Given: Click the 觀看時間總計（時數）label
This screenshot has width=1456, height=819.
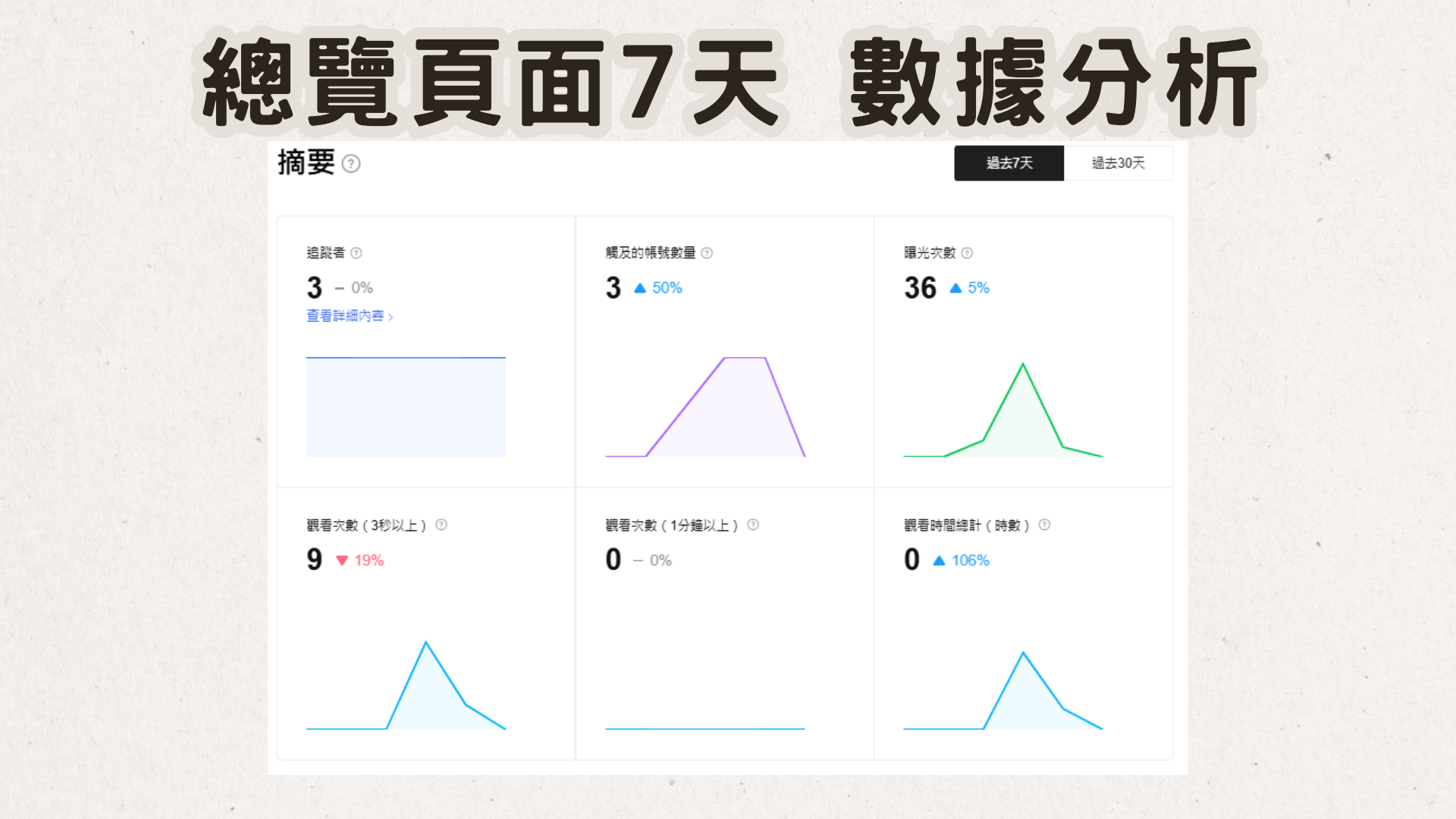Looking at the screenshot, I should (968, 525).
